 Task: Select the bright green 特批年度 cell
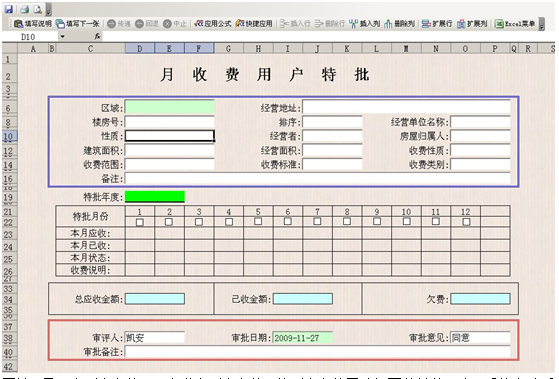(155, 196)
